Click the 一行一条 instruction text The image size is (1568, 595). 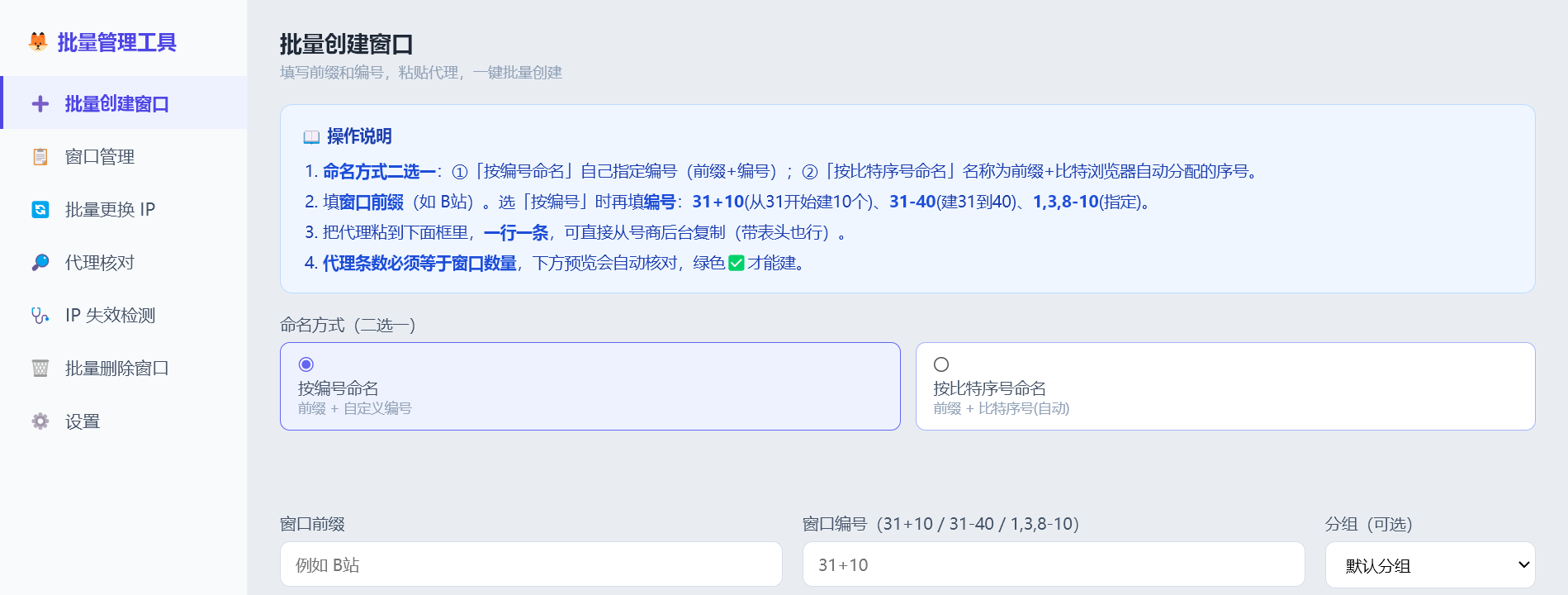[x=516, y=233]
